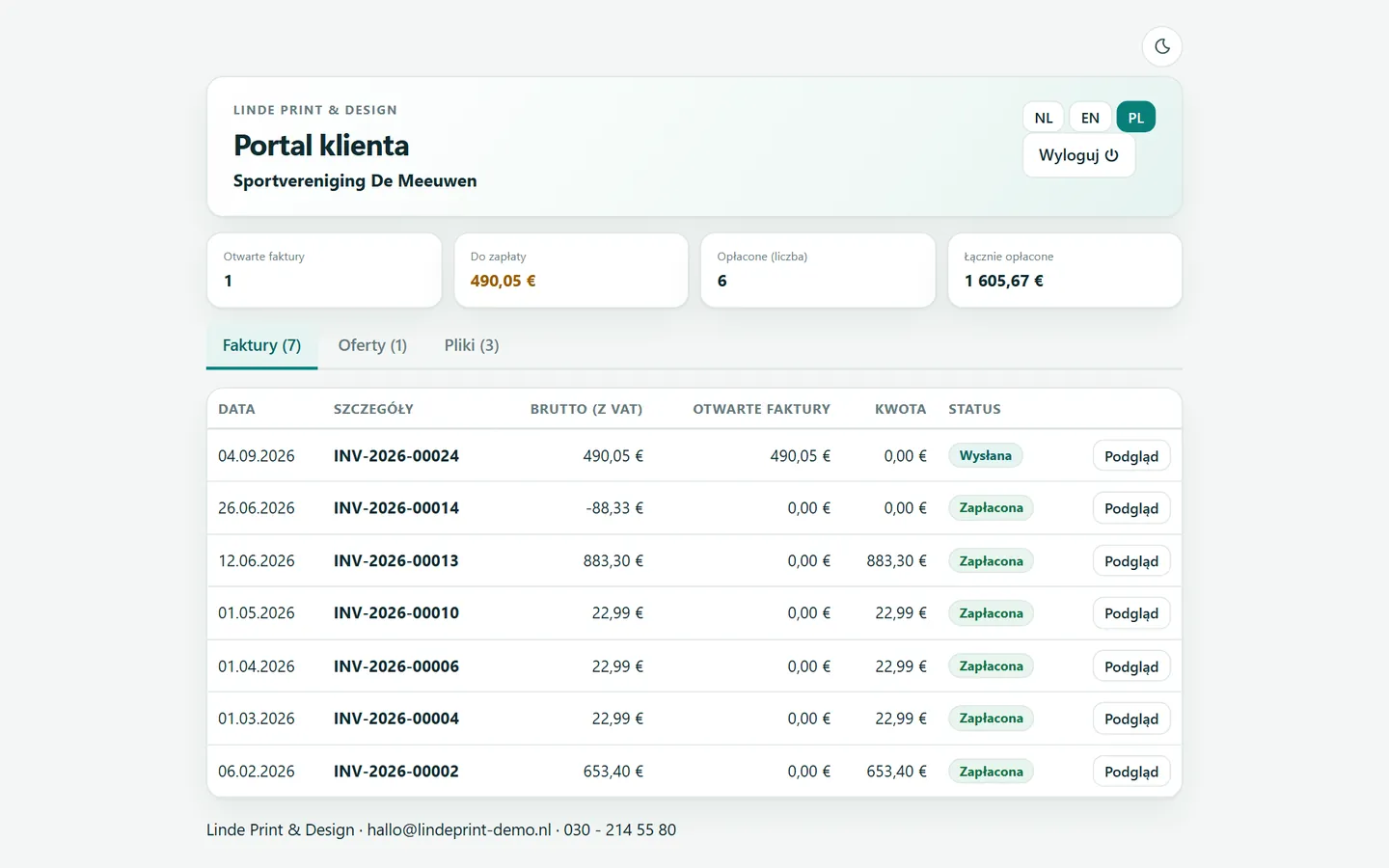Open the Pliki (3) tab
The width and height of the screenshot is (1389, 868).
pyautogui.click(x=472, y=345)
